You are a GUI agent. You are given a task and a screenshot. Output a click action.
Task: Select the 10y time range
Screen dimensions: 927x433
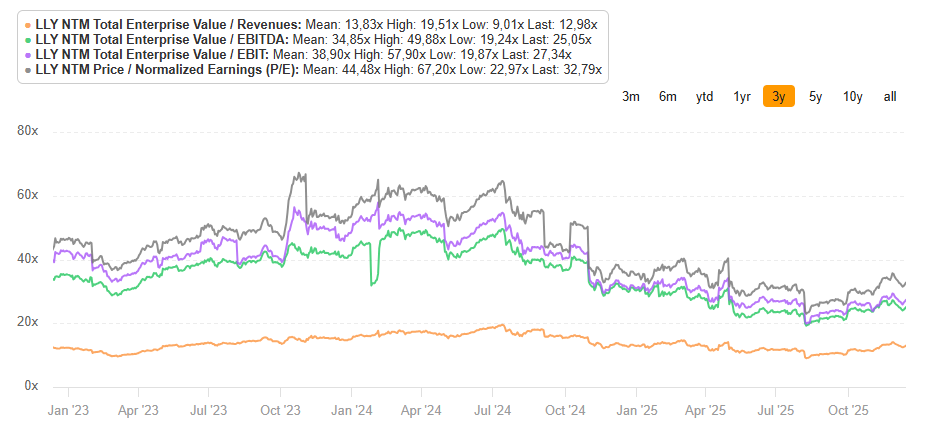coord(853,97)
